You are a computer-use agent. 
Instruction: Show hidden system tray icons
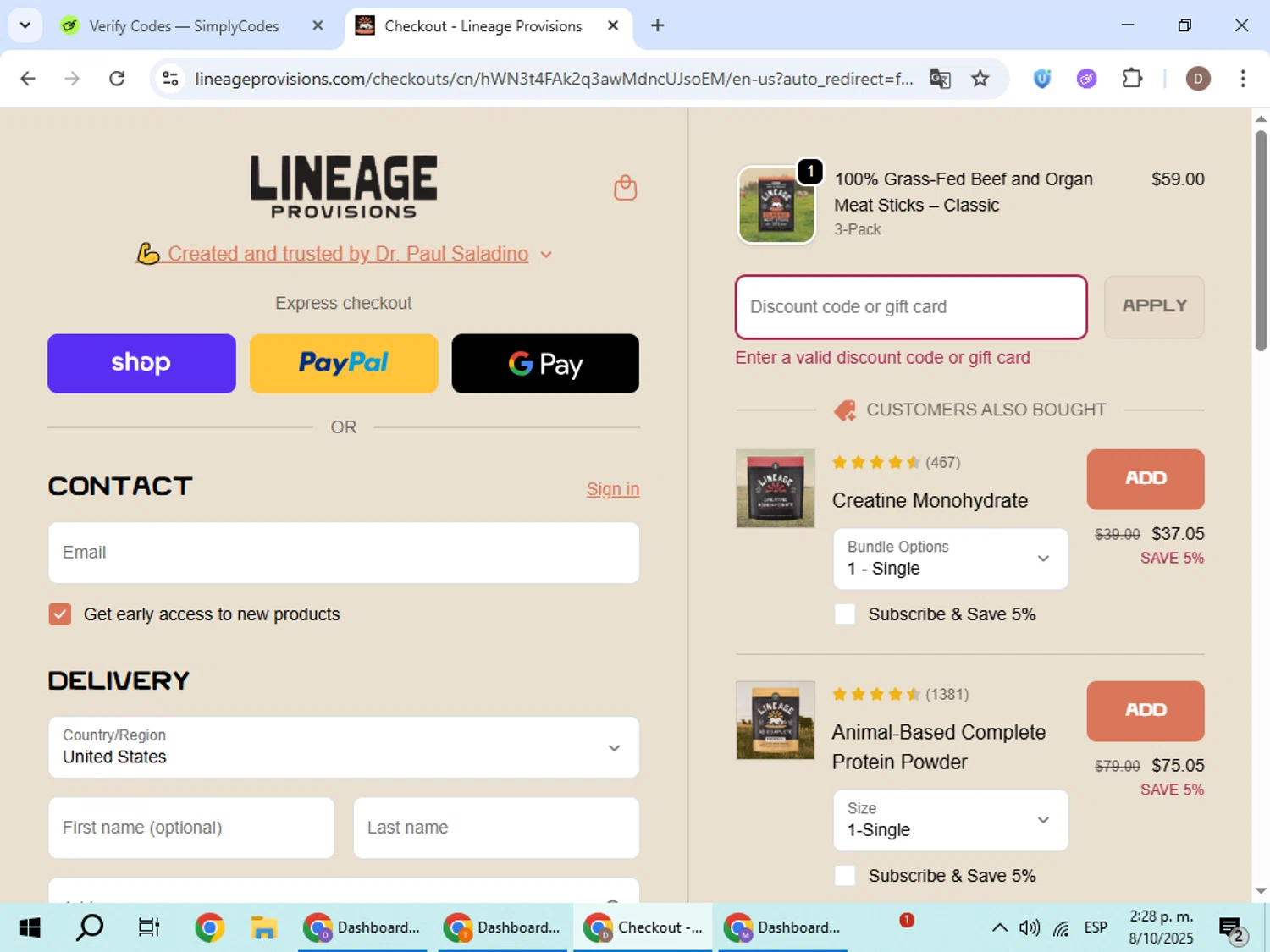999,927
